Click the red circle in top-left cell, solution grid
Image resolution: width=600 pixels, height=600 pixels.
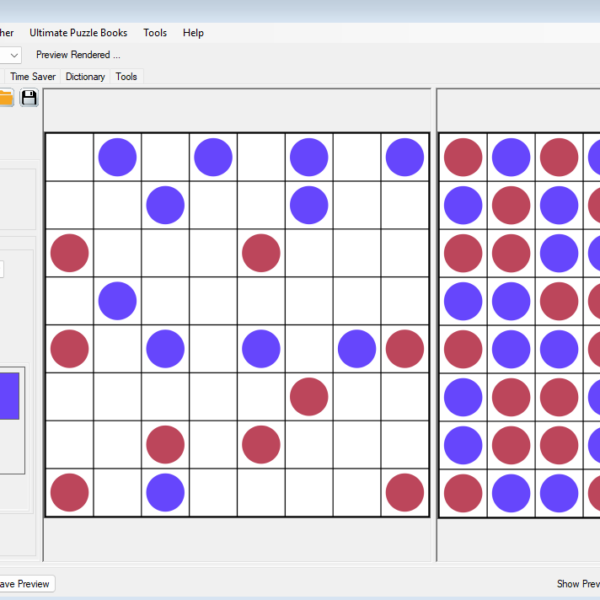point(463,157)
